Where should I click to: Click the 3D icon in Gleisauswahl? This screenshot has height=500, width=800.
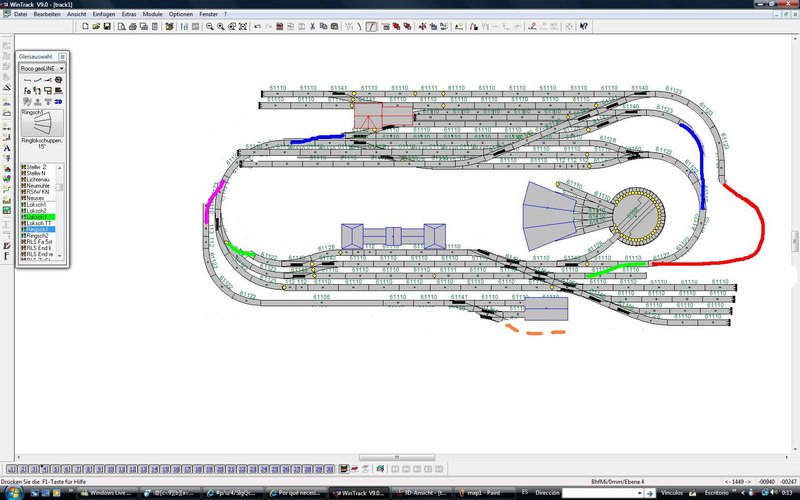point(58,102)
